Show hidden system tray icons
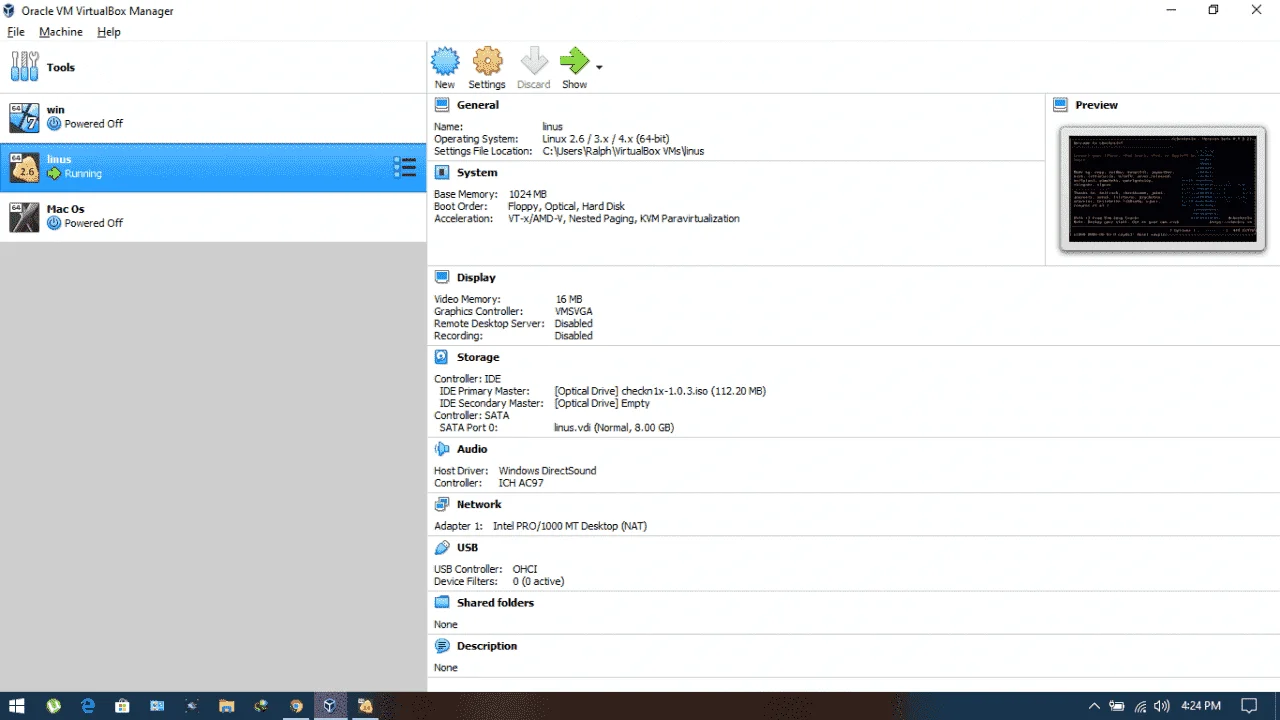This screenshot has height=720, width=1280. click(x=1095, y=706)
